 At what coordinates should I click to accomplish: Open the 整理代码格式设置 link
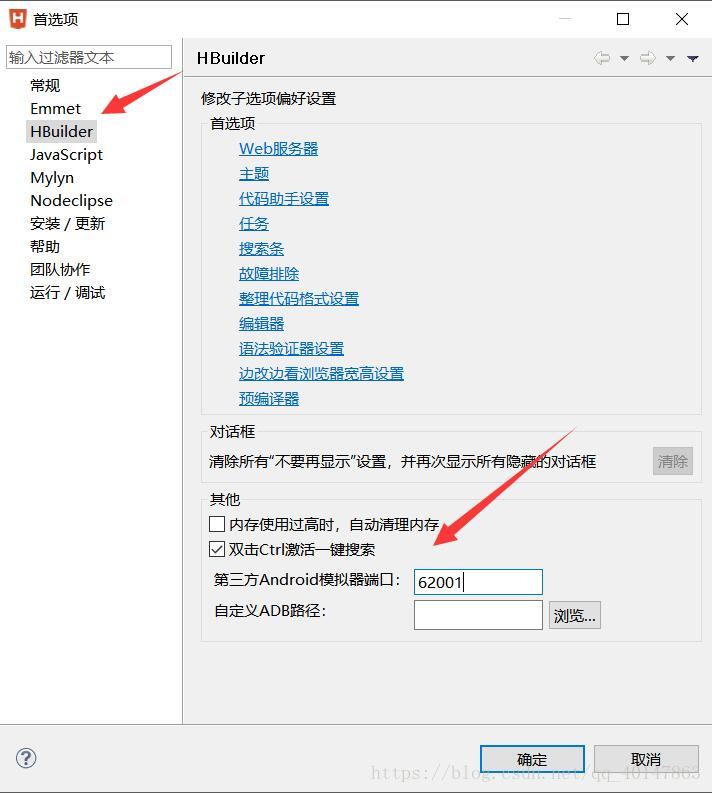(299, 299)
